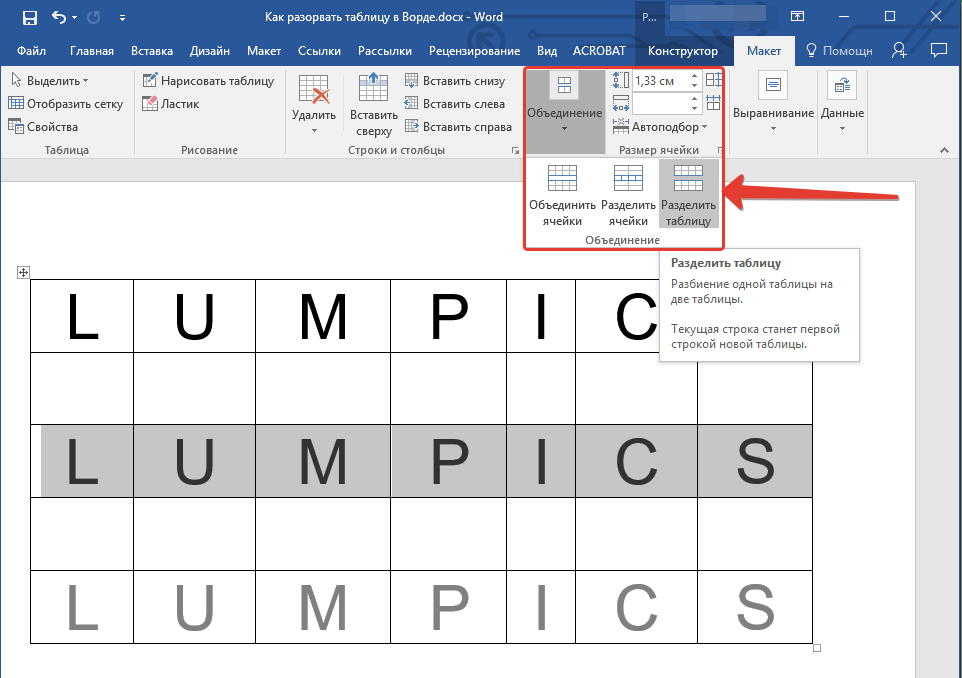
Task: Switch to the Рецензирование tab
Action: click(x=474, y=51)
